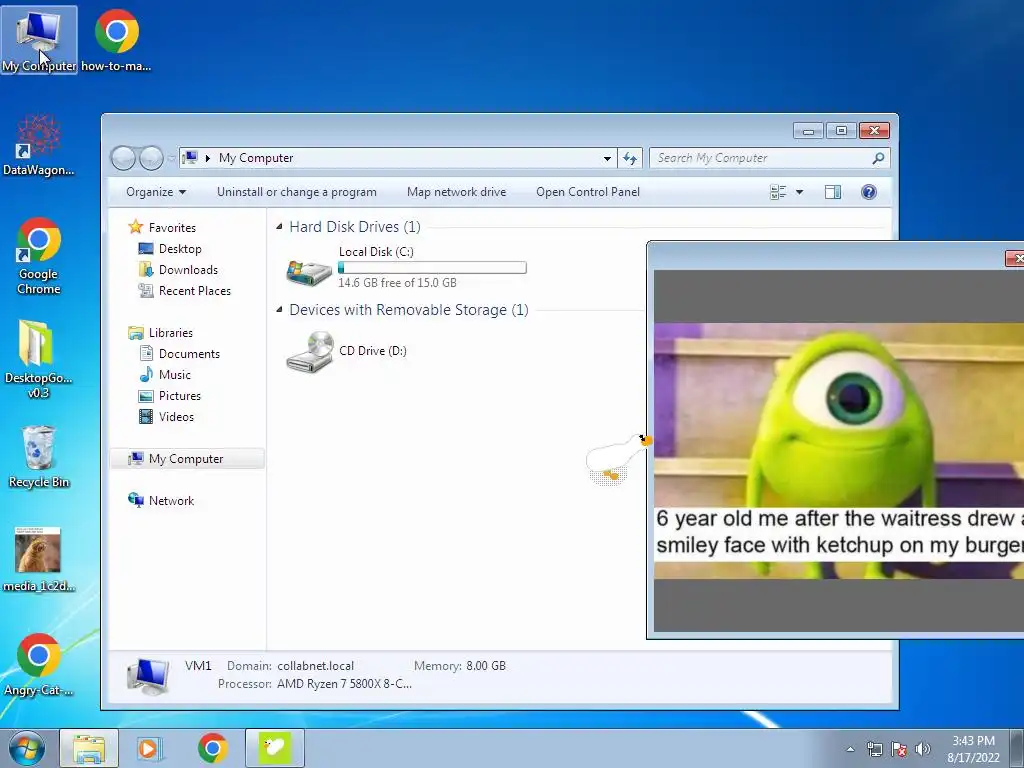Open the volume speaker tray icon
The image size is (1024, 768).
923,749
